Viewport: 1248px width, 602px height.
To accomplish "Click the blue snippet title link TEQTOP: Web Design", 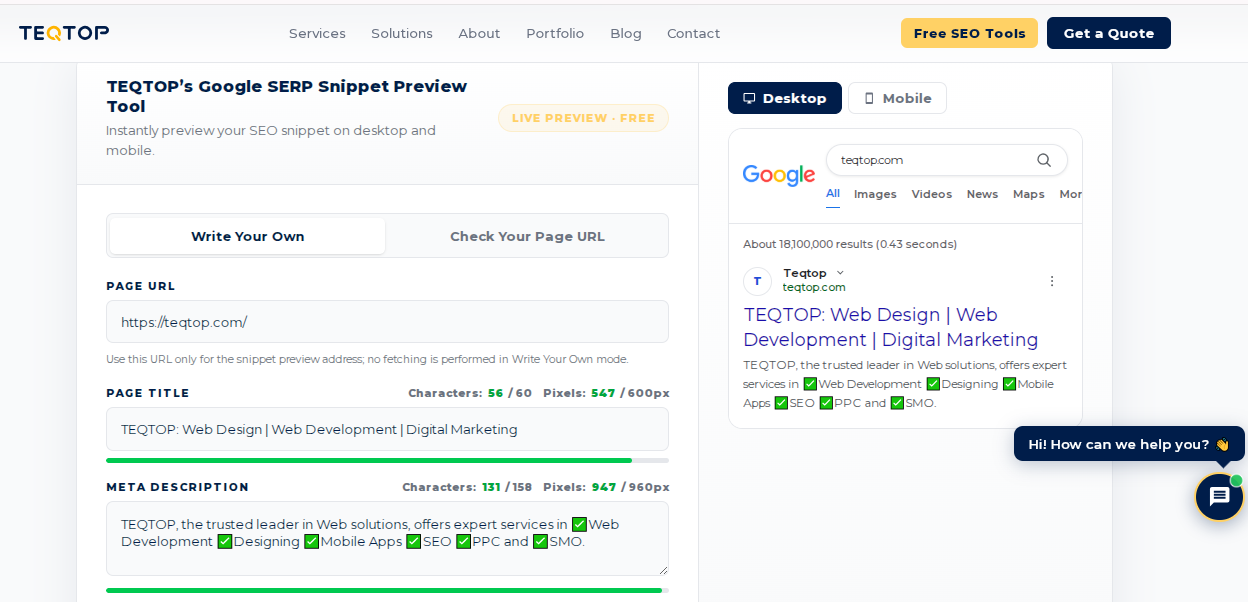I will [891, 327].
